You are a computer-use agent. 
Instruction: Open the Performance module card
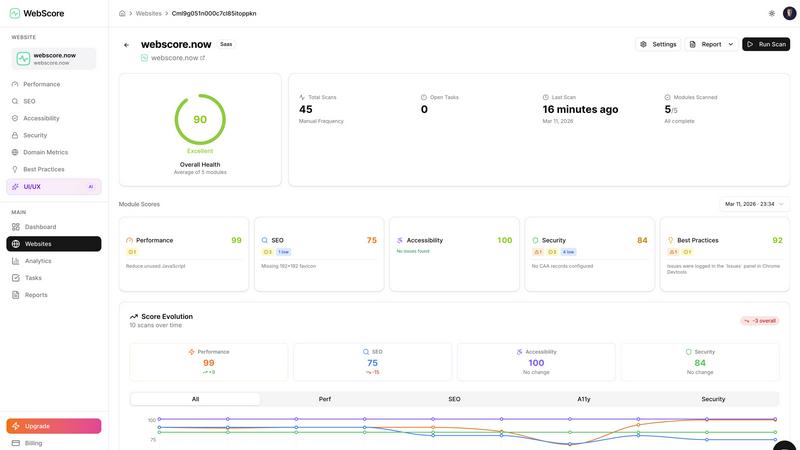click(184, 254)
